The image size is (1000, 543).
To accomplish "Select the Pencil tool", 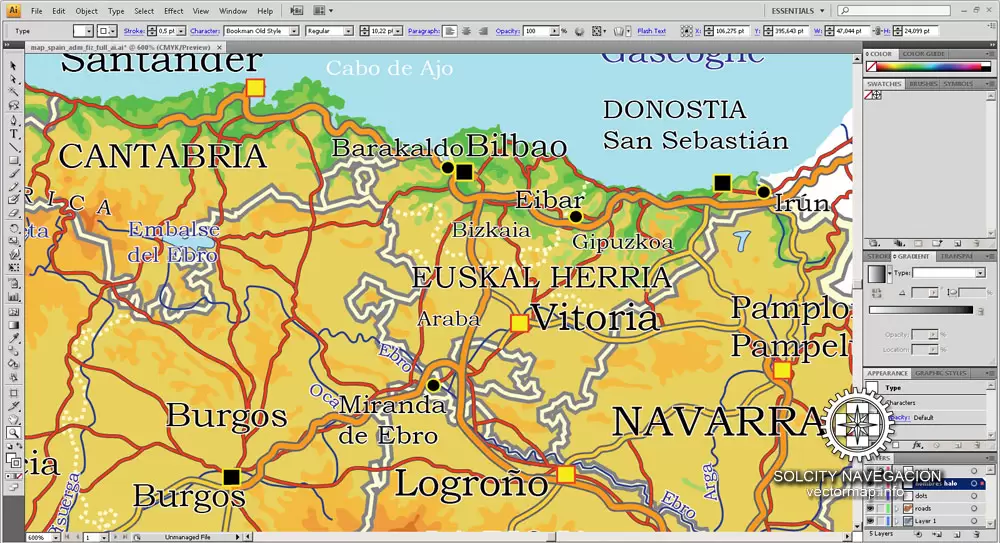I will [13, 187].
